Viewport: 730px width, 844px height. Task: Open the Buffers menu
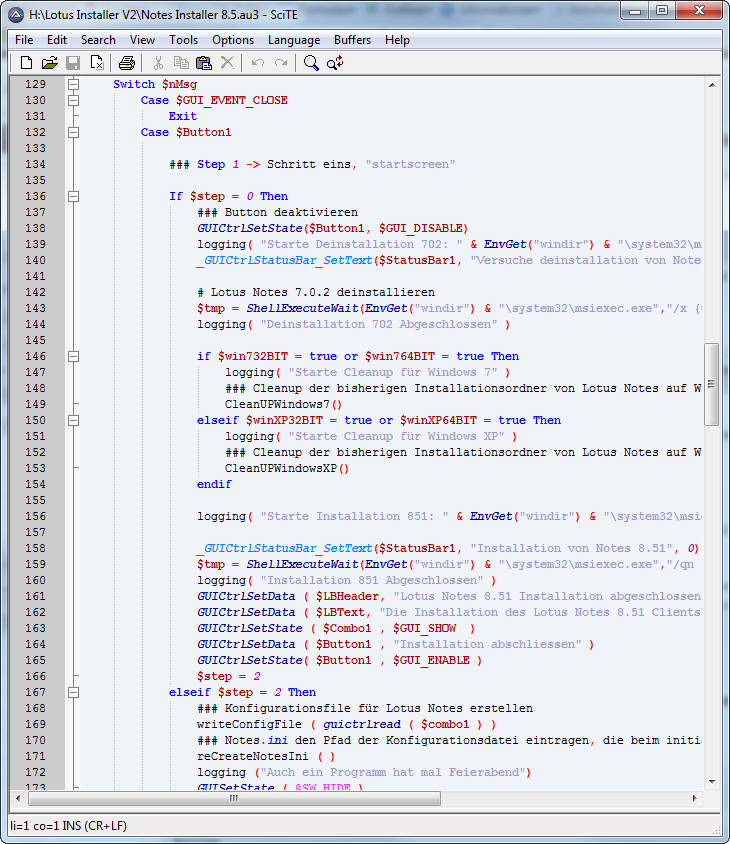click(352, 40)
